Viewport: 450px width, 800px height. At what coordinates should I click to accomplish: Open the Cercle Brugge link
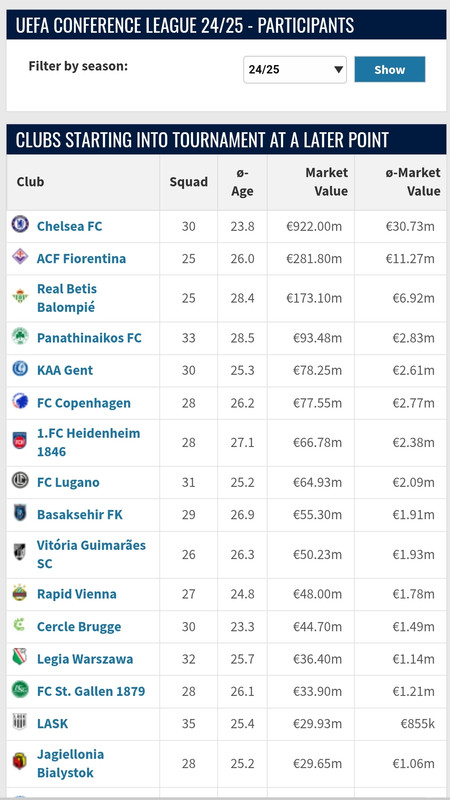[79, 627]
